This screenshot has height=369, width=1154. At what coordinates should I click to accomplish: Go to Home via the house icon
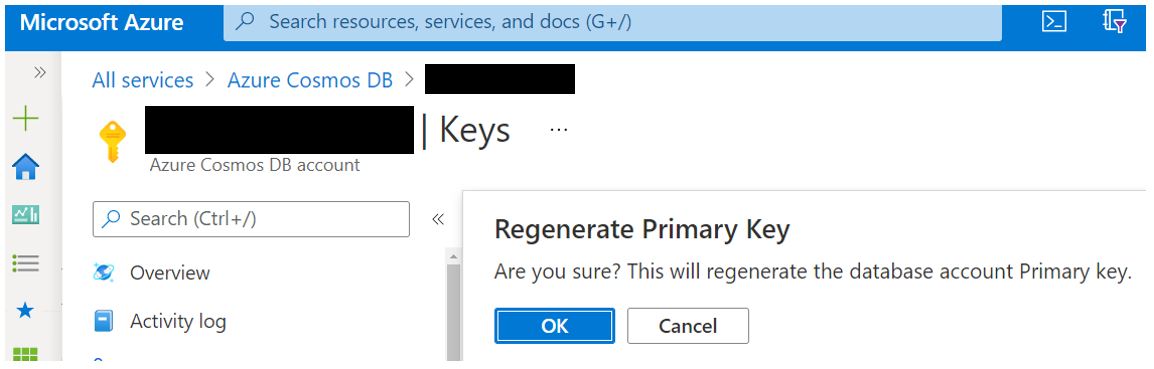pyautogui.click(x=26, y=167)
